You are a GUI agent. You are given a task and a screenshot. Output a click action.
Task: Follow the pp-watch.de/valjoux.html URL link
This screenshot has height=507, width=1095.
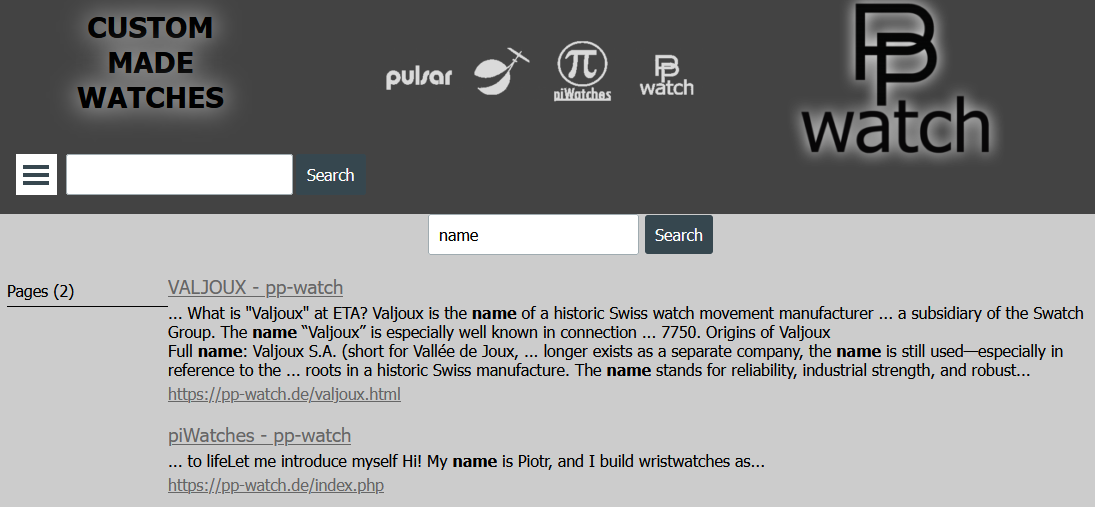(284, 395)
